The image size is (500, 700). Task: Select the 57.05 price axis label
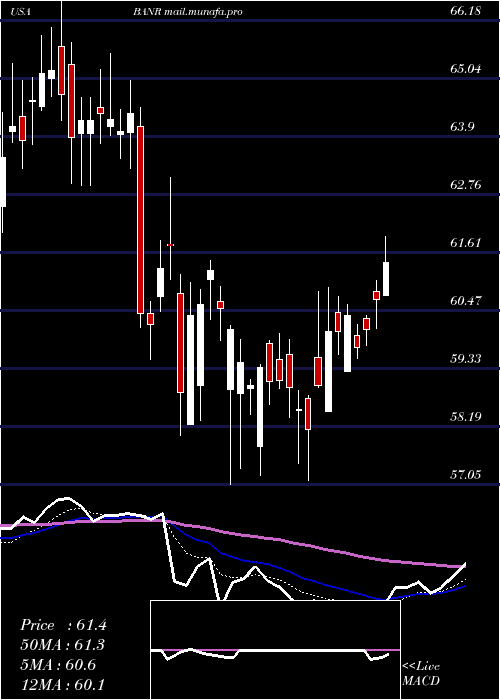point(466,475)
